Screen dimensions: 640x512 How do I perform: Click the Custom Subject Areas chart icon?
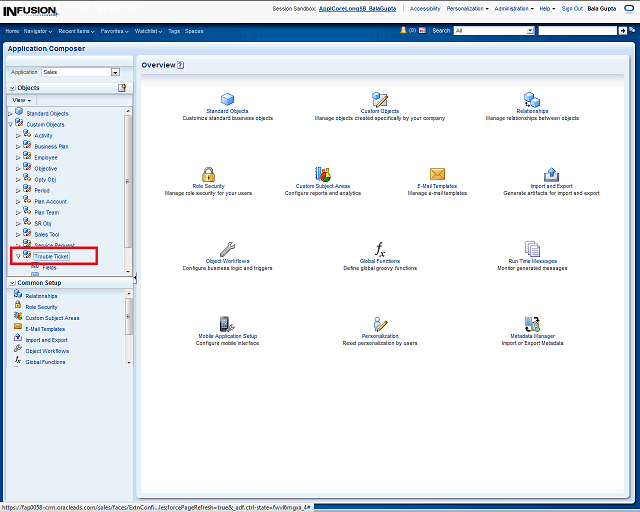click(322, 174)
